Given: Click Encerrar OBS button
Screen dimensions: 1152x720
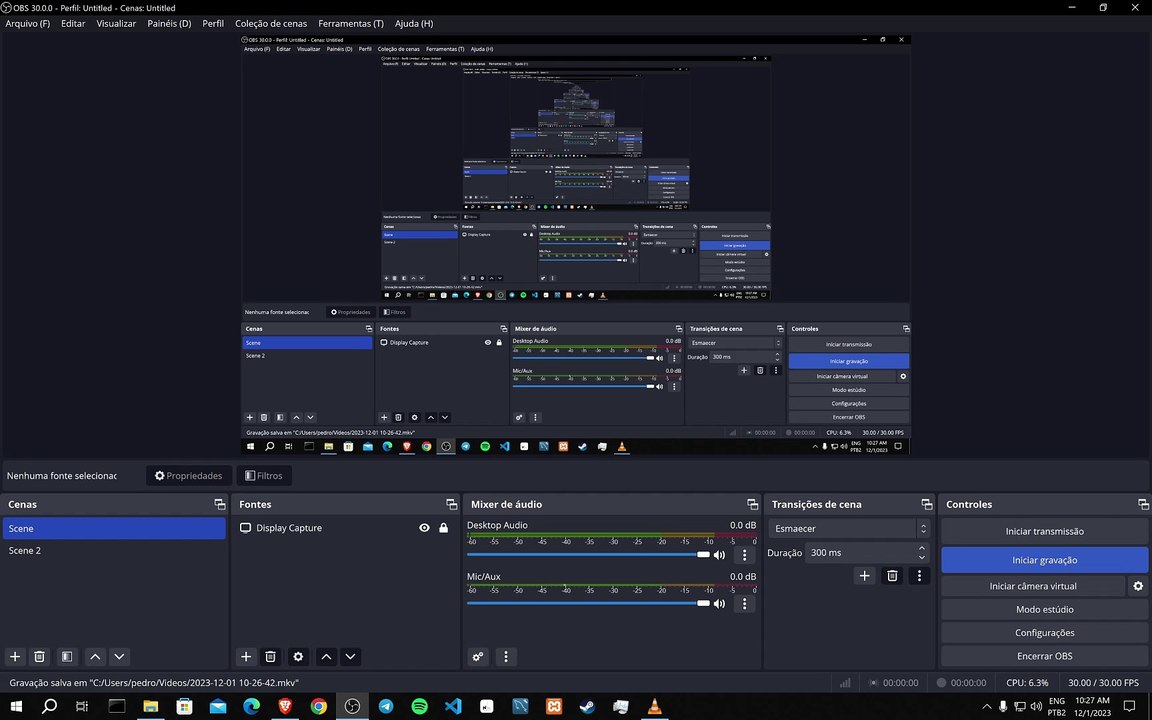Looking at the screenshot, I should (1044, 656).
